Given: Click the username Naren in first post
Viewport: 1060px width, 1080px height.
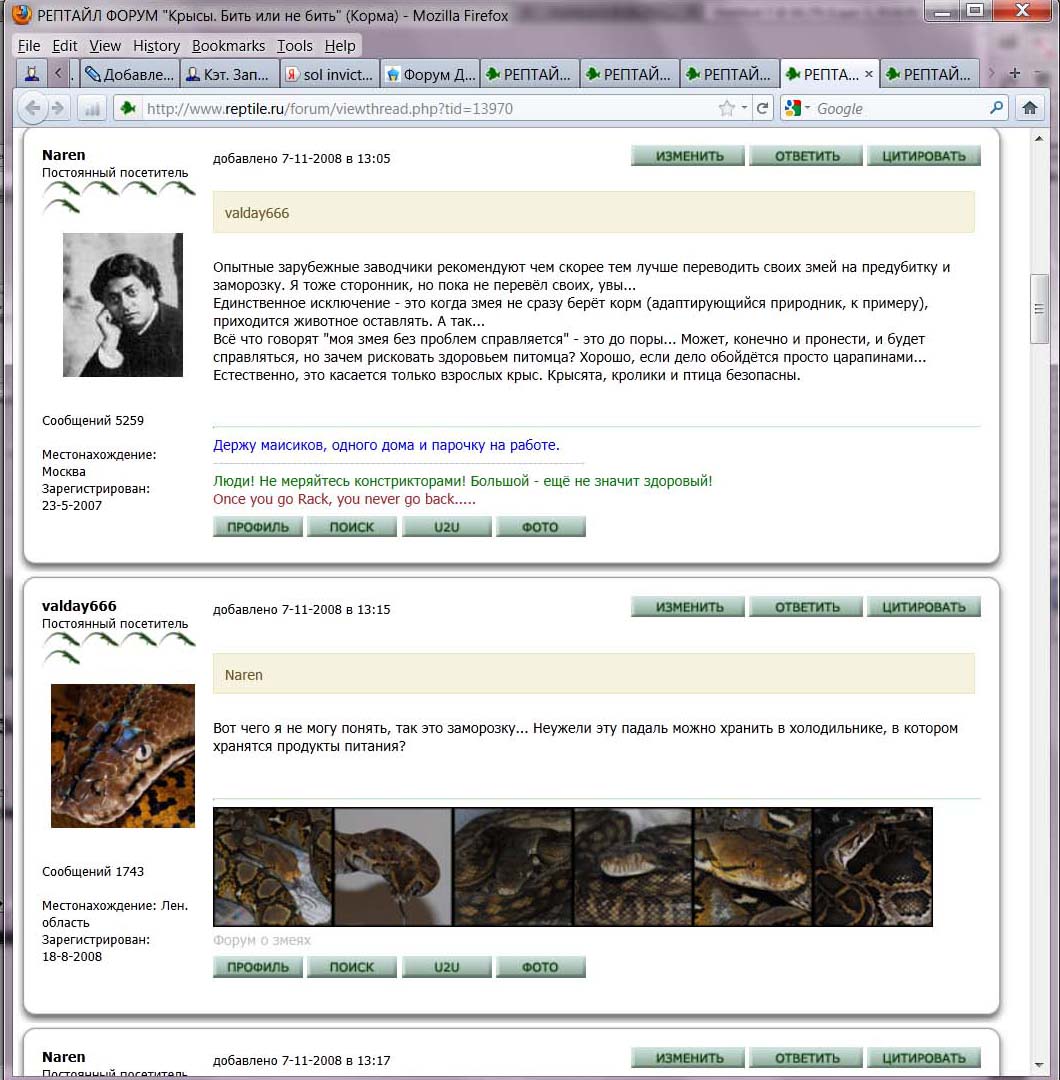Looking at the screenshot, I should (x=63, y=155).
